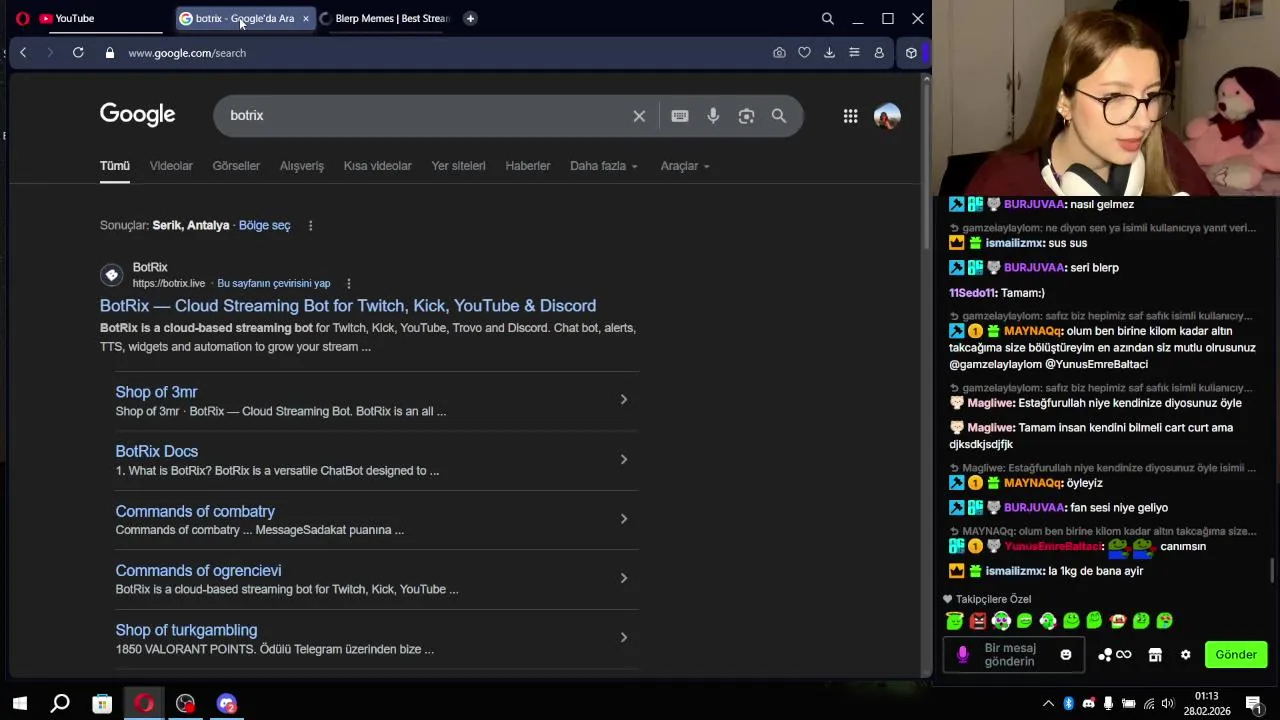Open browser profile account icon
The height and width of the screenshot is (720, 1280).
click(x=879, y=53)
